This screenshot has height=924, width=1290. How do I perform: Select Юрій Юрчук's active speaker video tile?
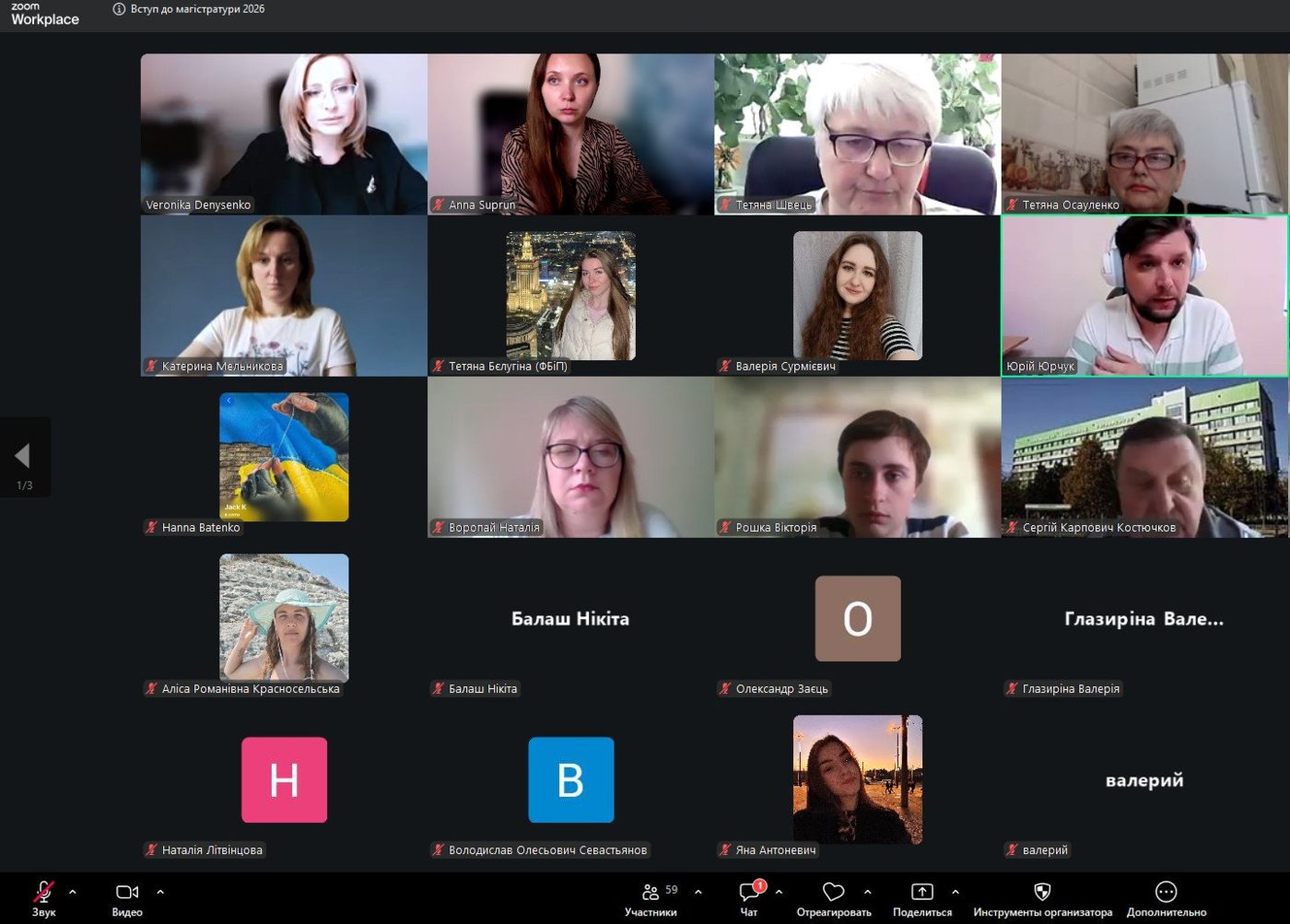tap(1144, 296)
